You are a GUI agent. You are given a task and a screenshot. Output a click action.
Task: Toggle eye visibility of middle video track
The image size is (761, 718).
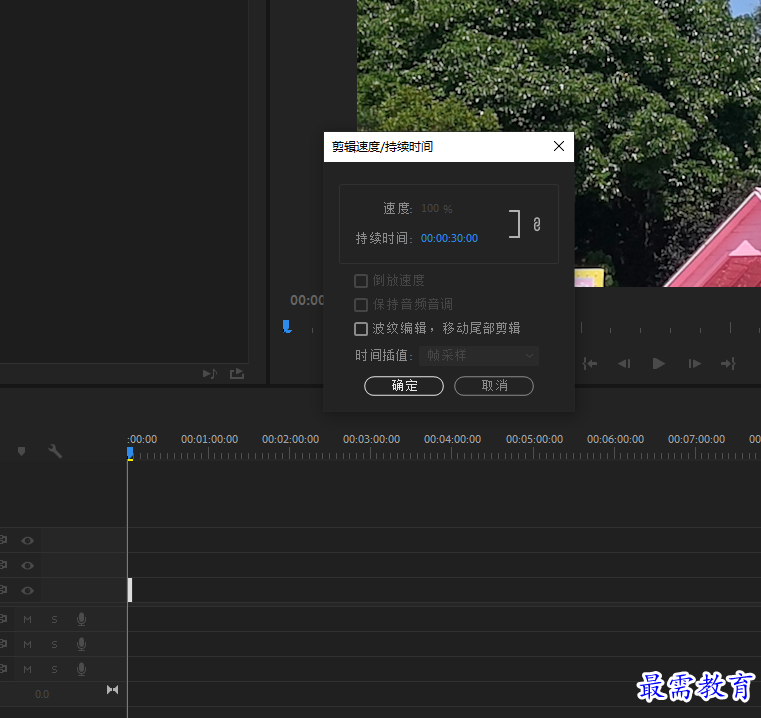(28, 565)
